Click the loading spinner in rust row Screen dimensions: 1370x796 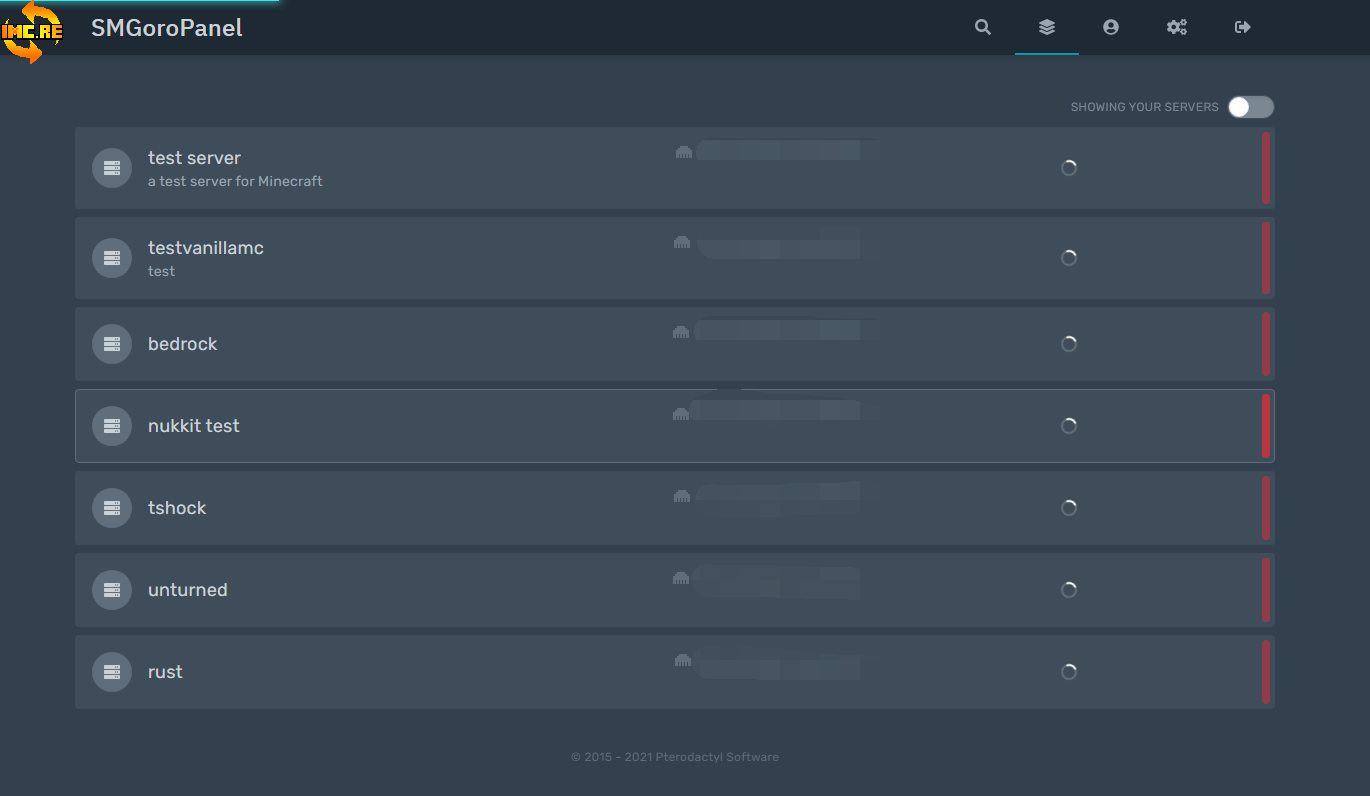pos(1069,672)
